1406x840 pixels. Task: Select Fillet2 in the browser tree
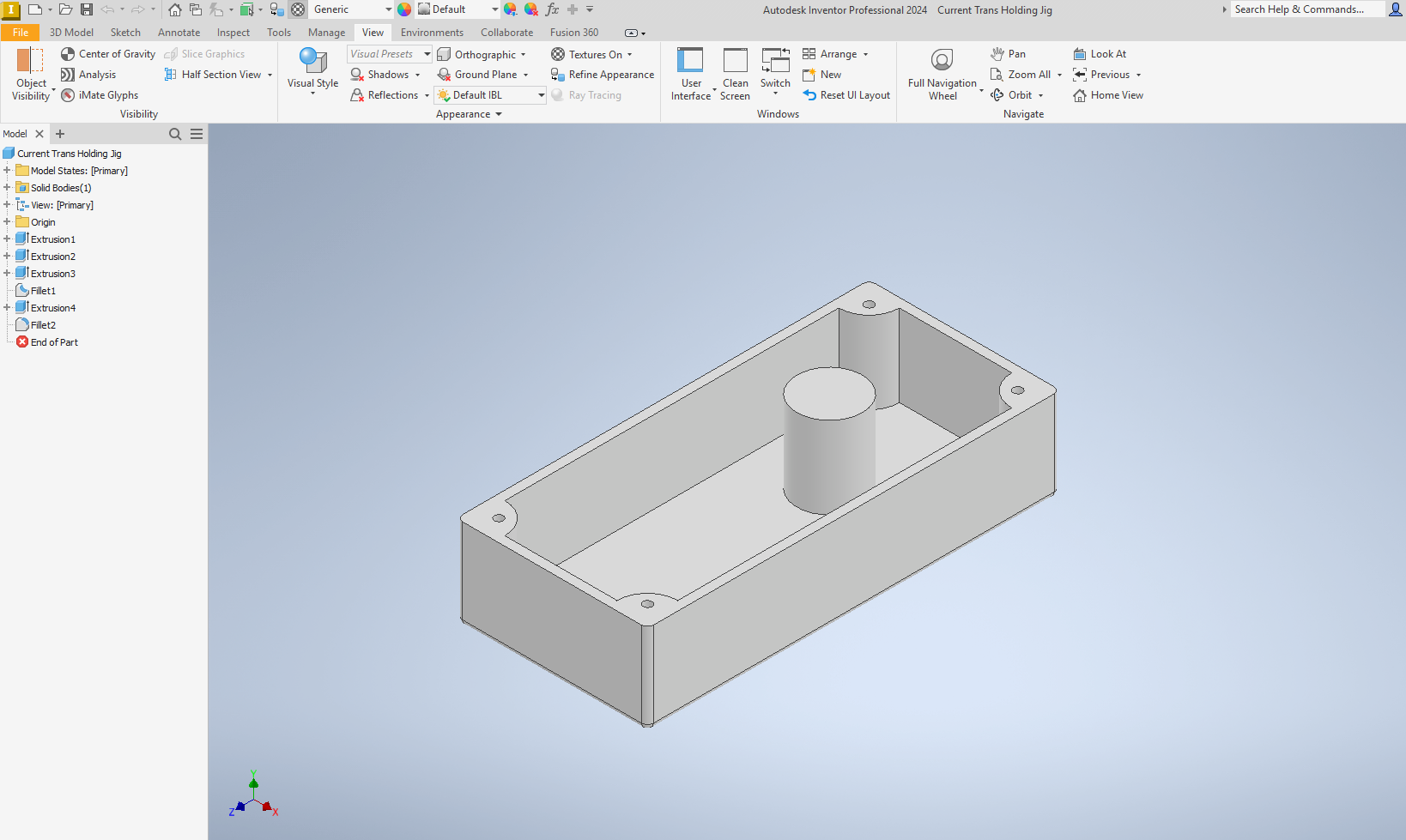coord(43,325)
